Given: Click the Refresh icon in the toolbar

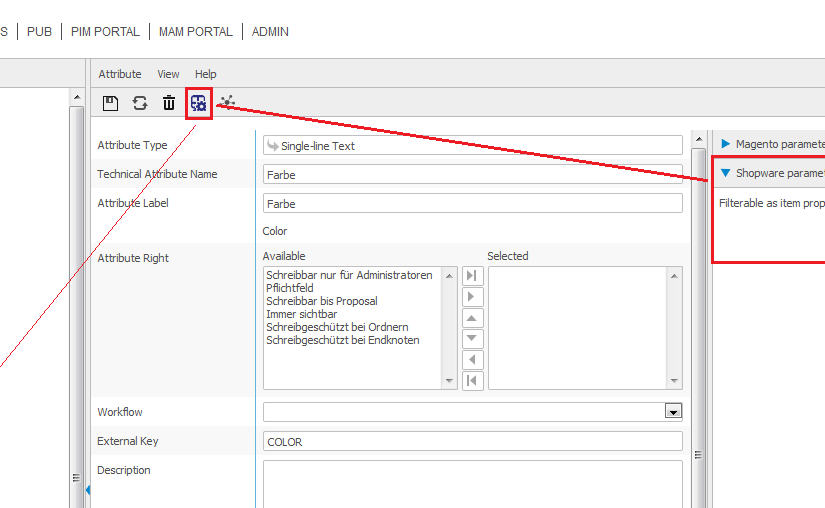Looking at the screenshot, I should click(x=140, y=103).
